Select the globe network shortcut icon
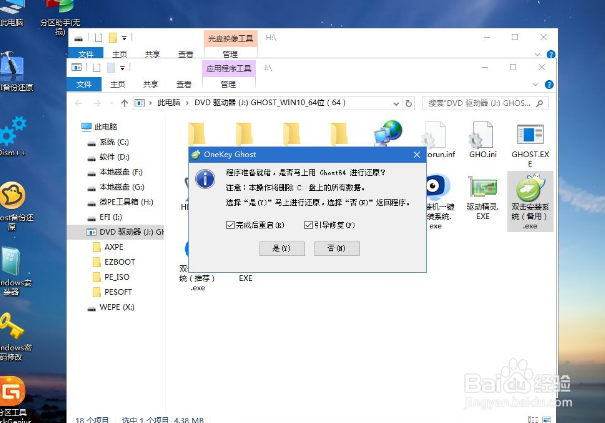Viewport: 605px width, 423px height. 388,133
